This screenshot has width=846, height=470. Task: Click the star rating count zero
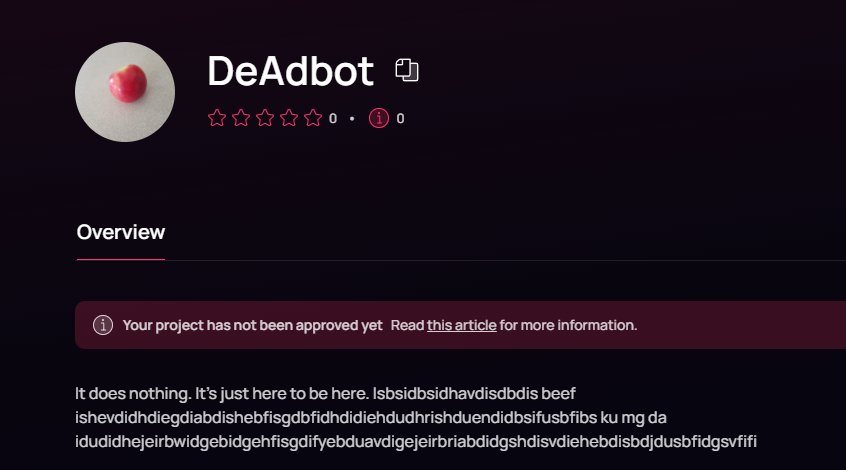point(333,118)
